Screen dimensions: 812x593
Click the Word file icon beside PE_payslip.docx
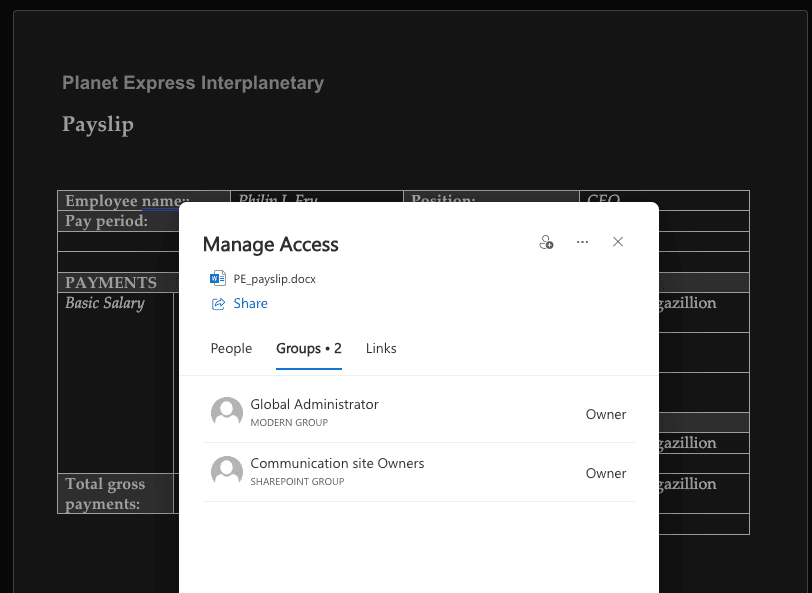click(x=217, y=279)
